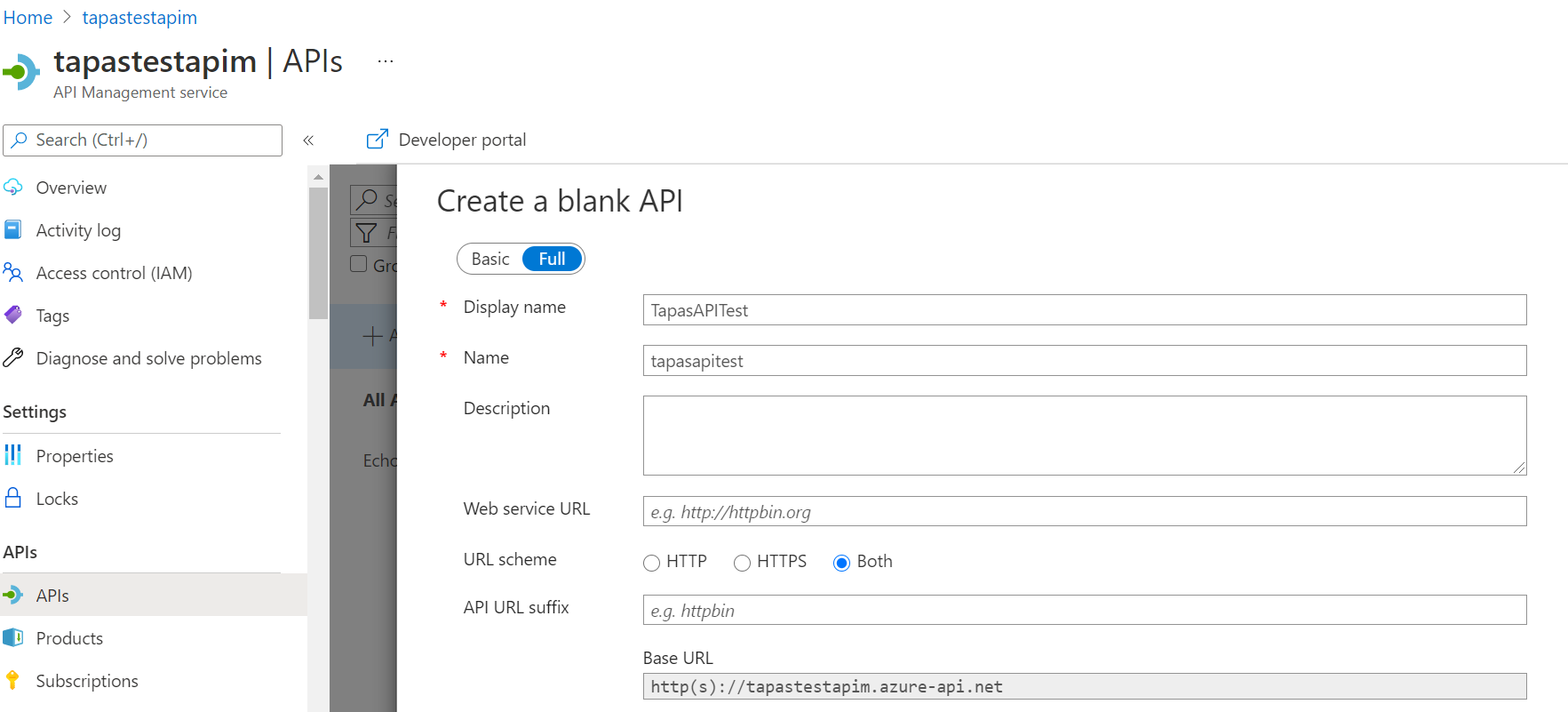Select HTTPS URL scheme
The width and height of the screenshot is (1568, 712).
tap(743, 563)
